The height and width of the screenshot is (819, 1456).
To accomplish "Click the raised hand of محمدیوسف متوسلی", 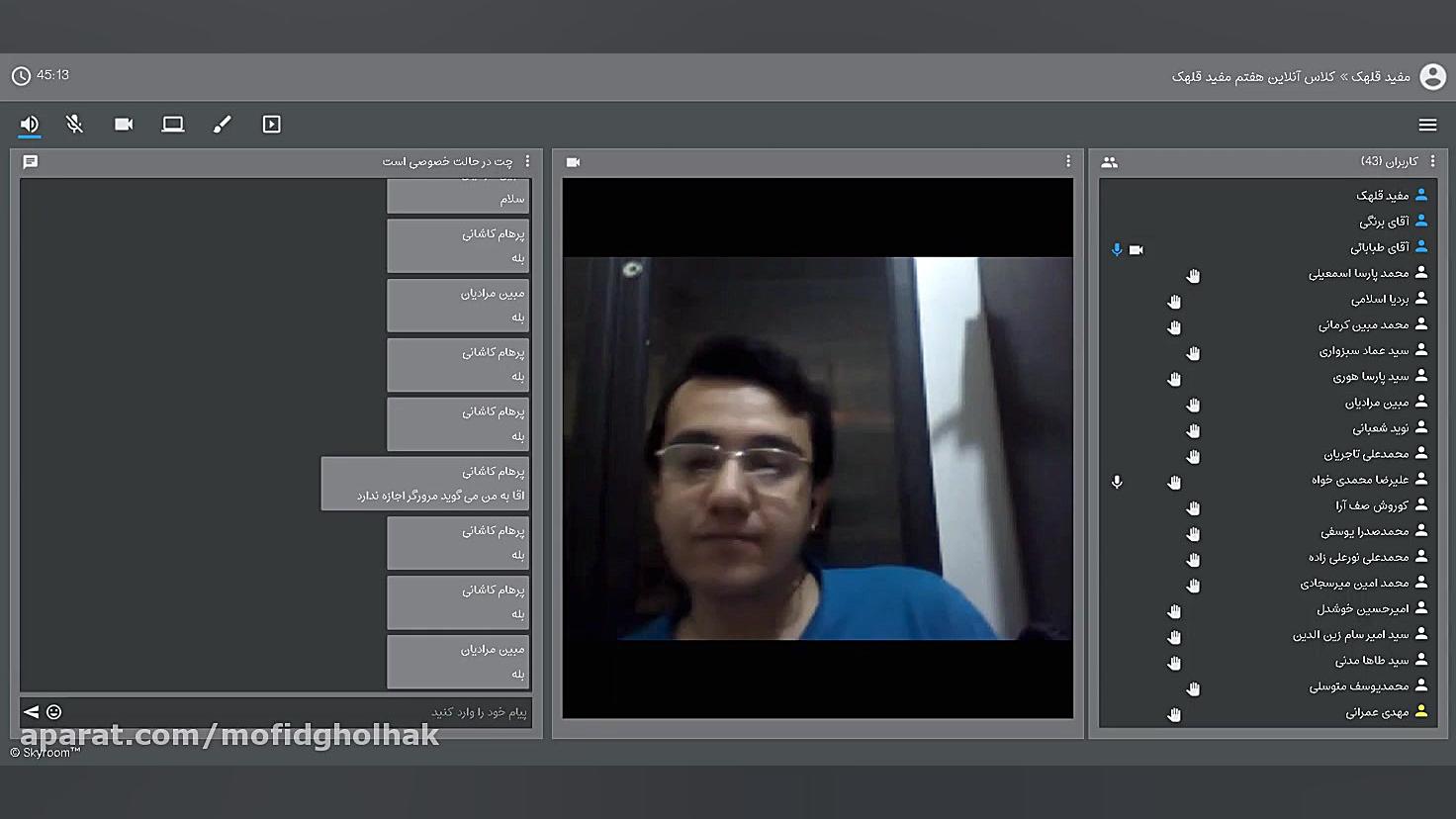I will [1193, 688].
